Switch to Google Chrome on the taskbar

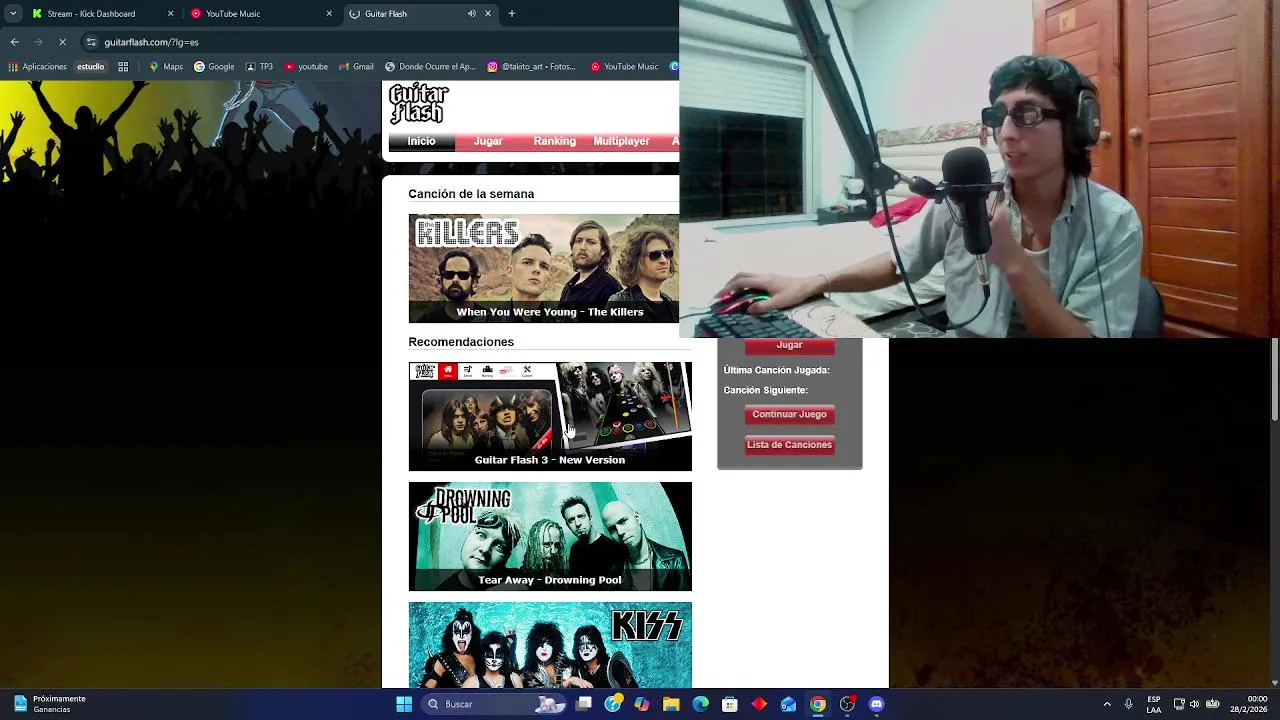point(818,704)
